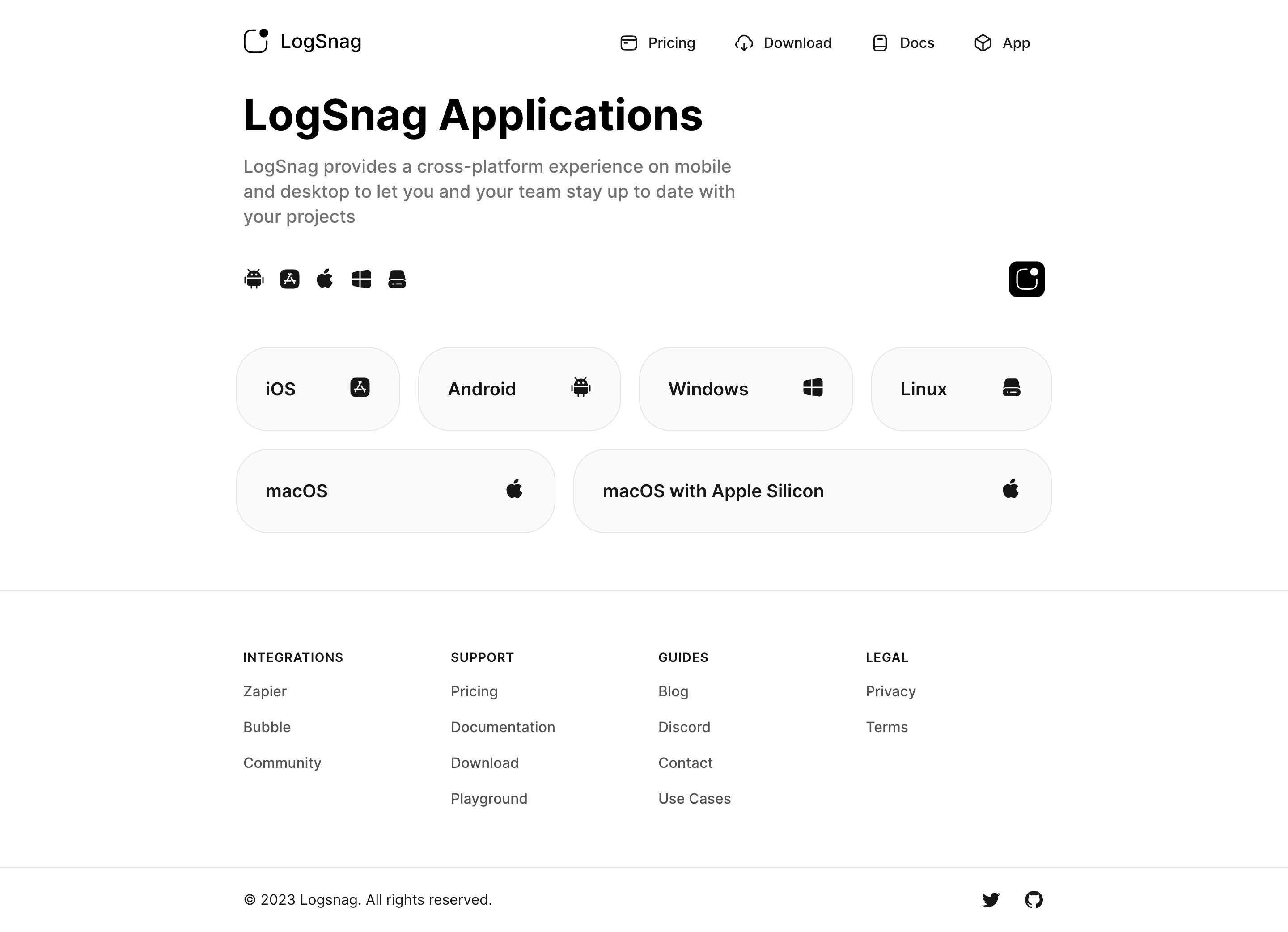Click the LogSnag app icon top-right
This screenshot has width=1288, height=932.
[x=1026, y=279]
